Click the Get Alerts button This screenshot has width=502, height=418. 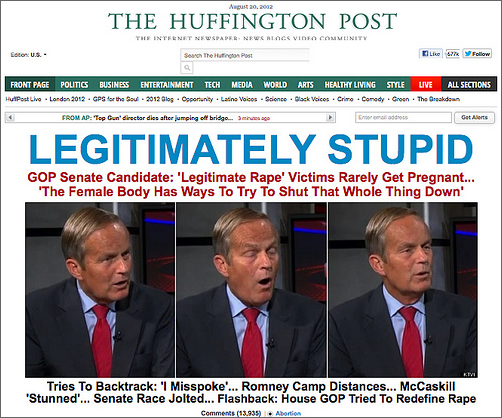tap(474, 117)
